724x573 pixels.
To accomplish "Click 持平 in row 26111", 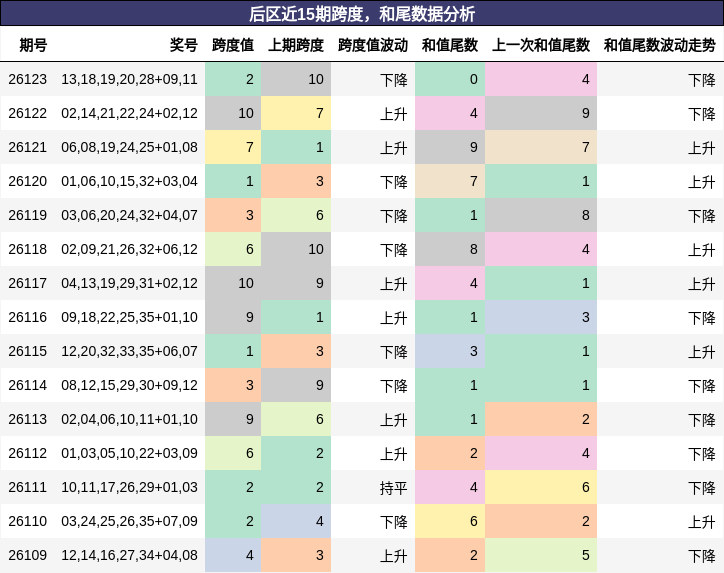I will click(x=393, y=488).
